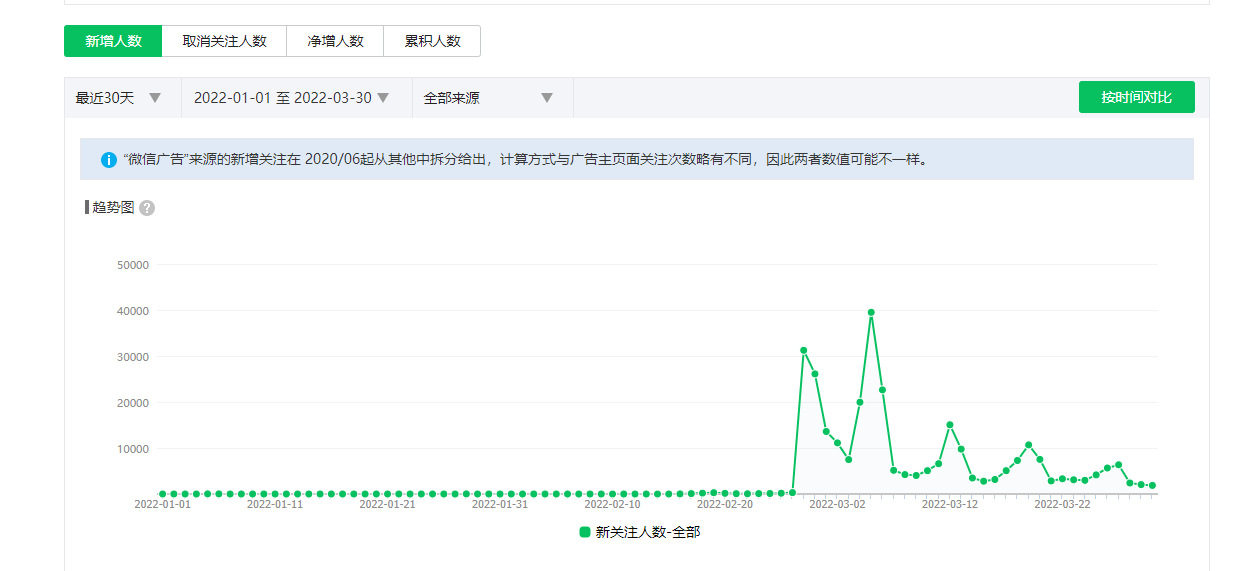This screenshot has height=571, width=1249.
Task: Open the 2022-01-01 至 2022-03-30 date range picker
Action: click(x=282, y=98)
